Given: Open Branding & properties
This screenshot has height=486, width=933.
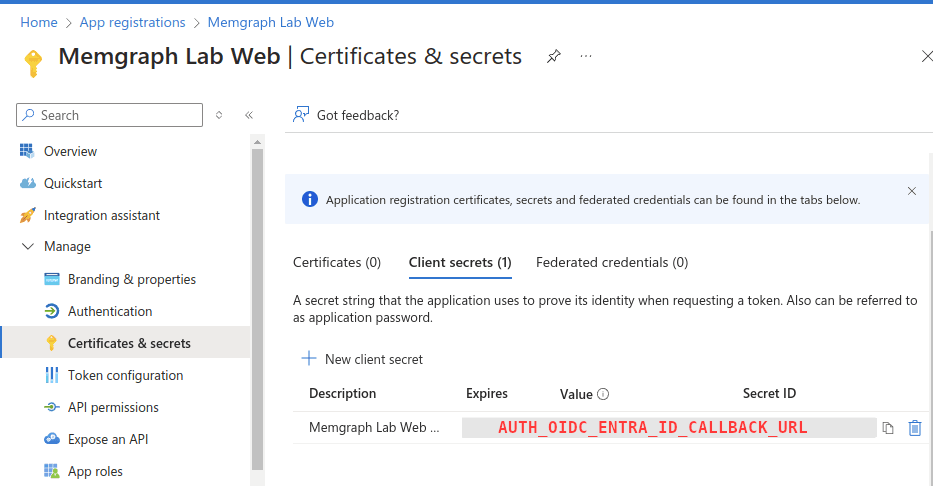Looking at the screenshot, I should (x=132, y=279).
